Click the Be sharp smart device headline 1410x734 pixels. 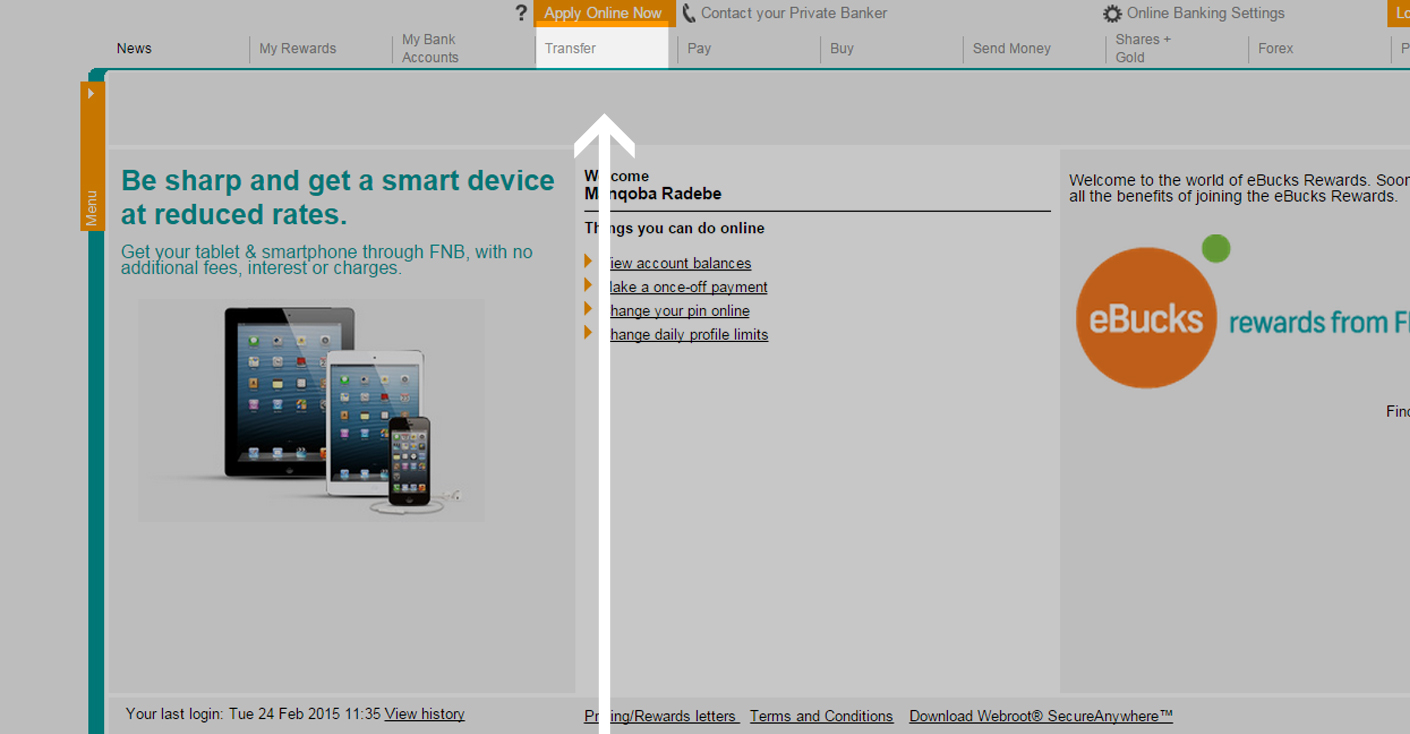(x=337, y=197)
